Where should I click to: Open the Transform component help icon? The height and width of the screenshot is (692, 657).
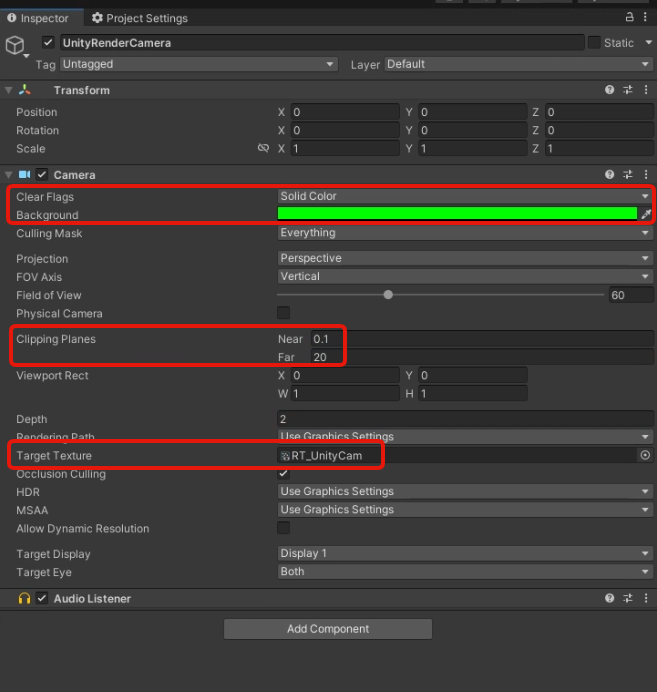[x=610, y=90]
